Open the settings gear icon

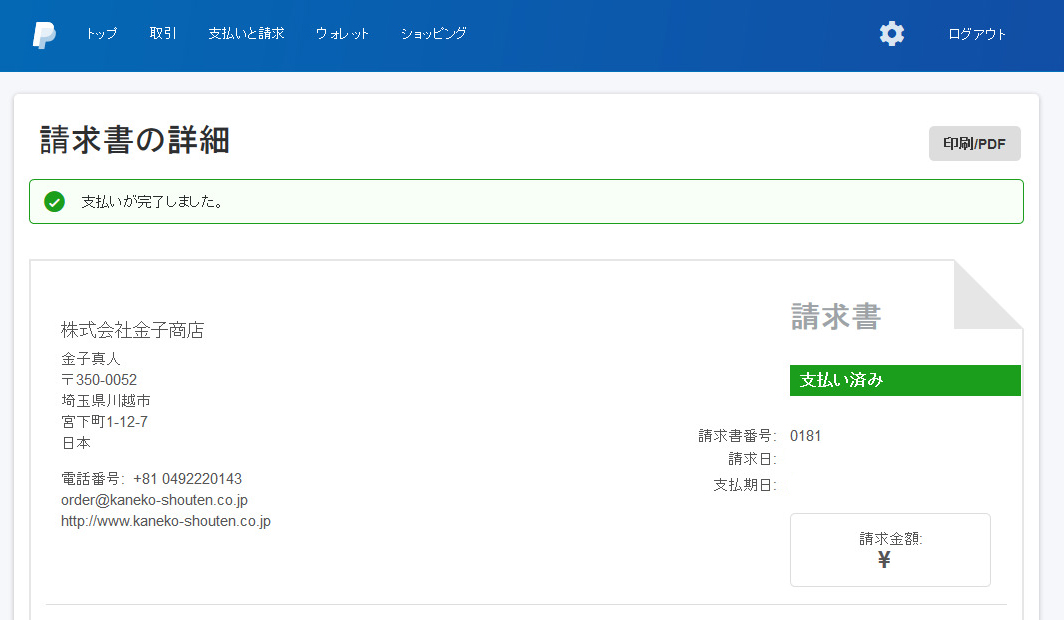[891, 33]
